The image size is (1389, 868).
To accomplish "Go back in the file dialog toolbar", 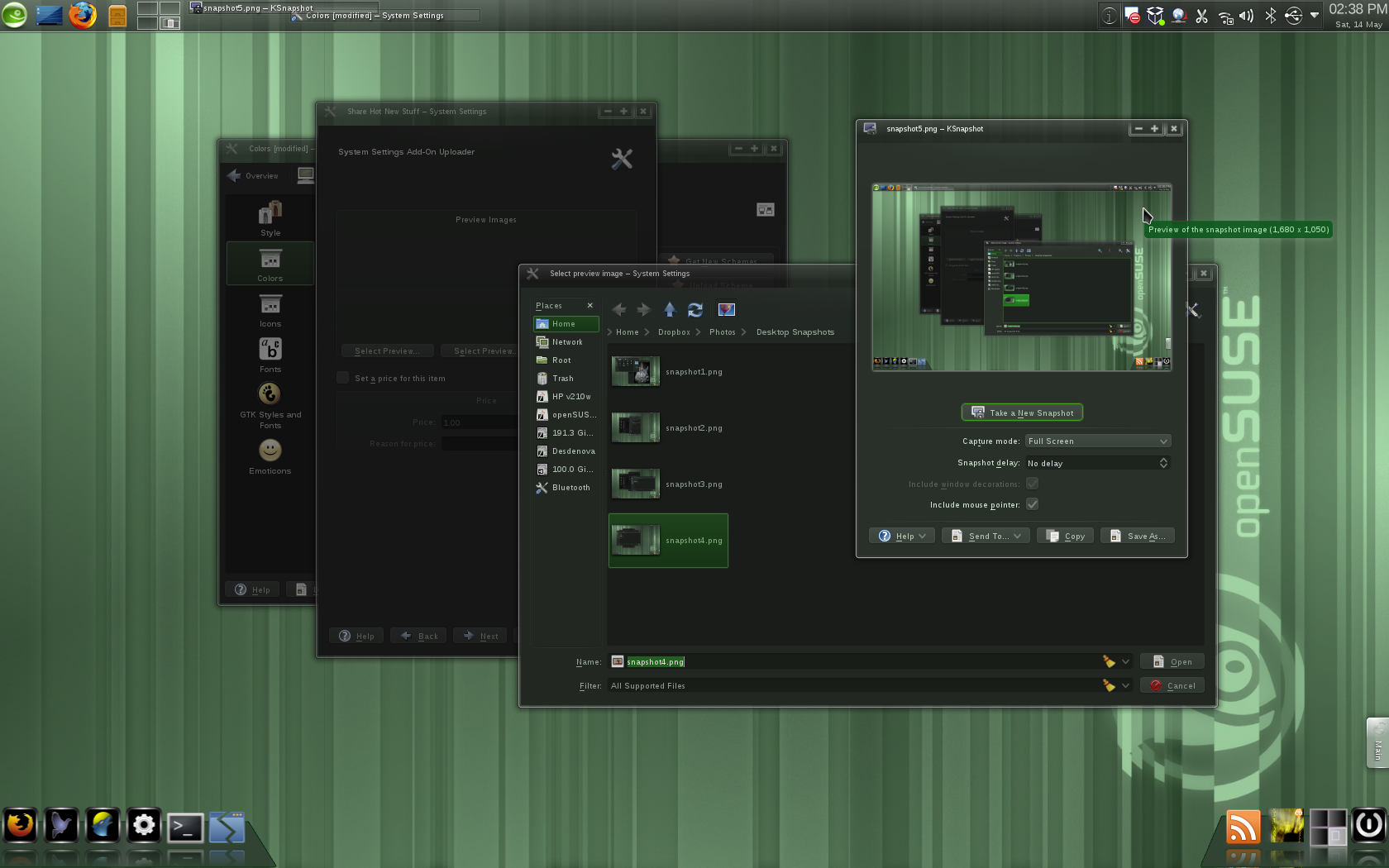I will 618,310.
